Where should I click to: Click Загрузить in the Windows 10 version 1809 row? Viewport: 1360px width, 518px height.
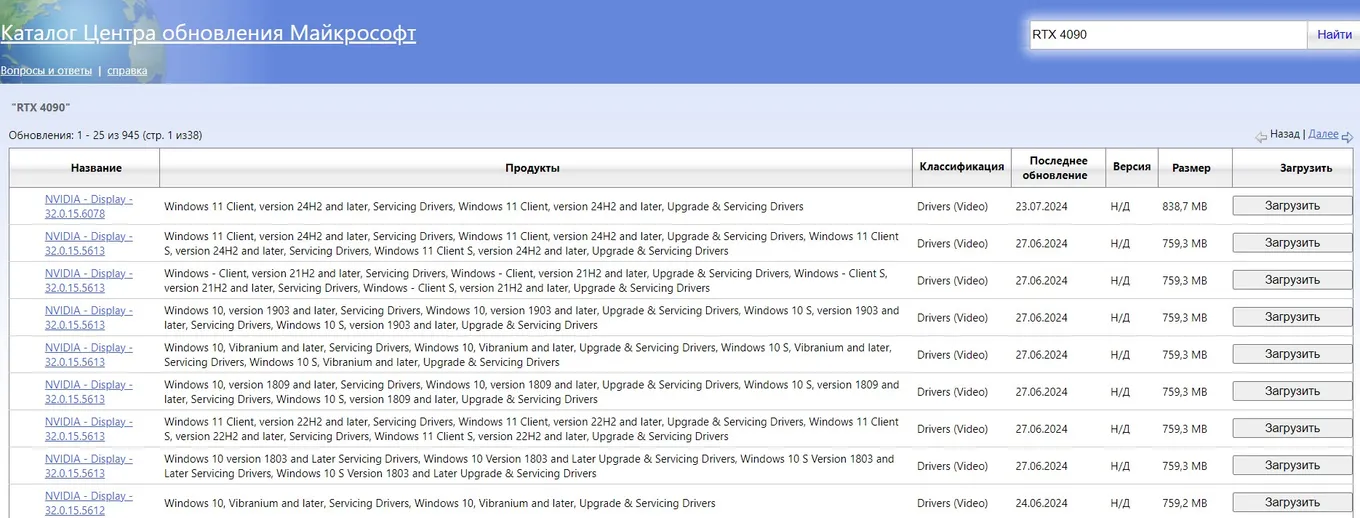[1292, 390]
